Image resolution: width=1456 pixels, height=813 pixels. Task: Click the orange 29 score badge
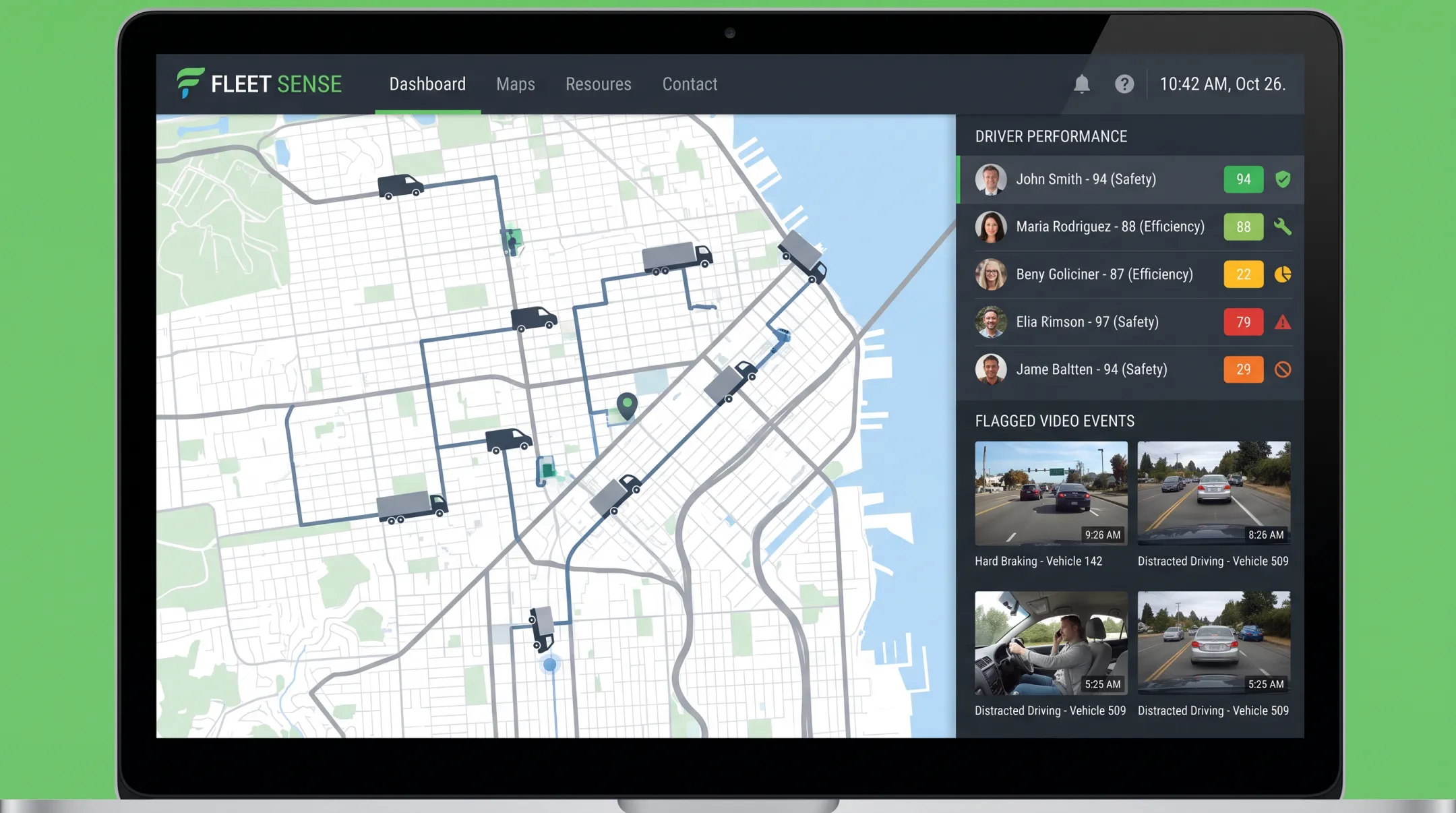[1244, 369]
